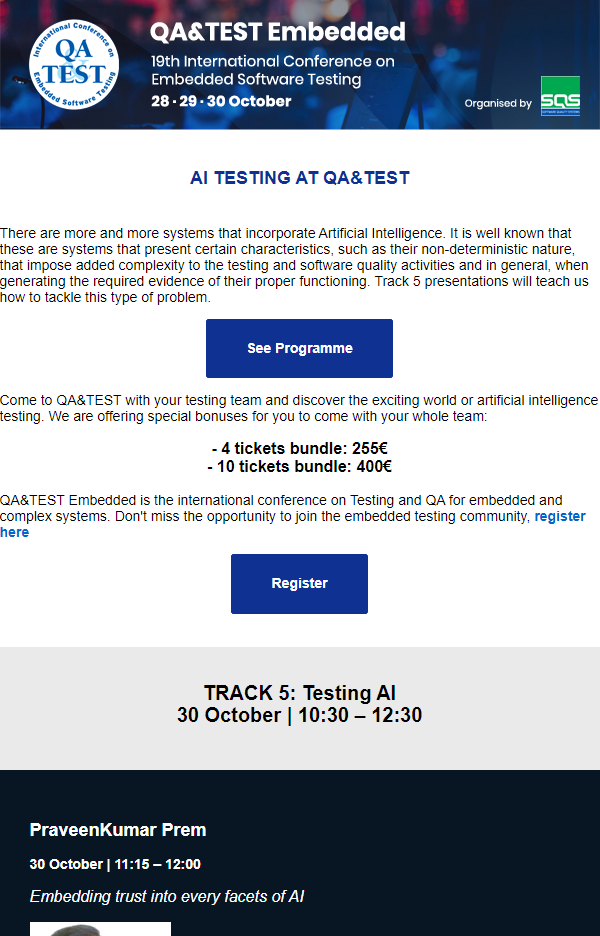The width and height of the screenshot is (600, 936).
Task: Select the 'TRACK 5: Testing AI' heading
Action: (x=300, y=692)
